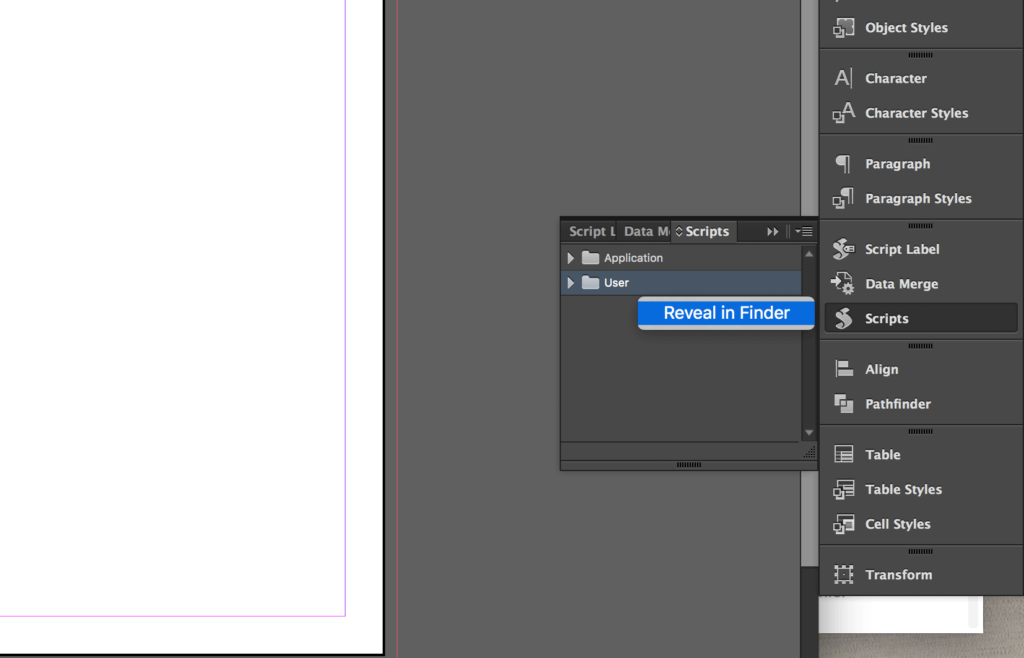Click the down arrow on Scripts panel scrollbar

pos(808,433)
